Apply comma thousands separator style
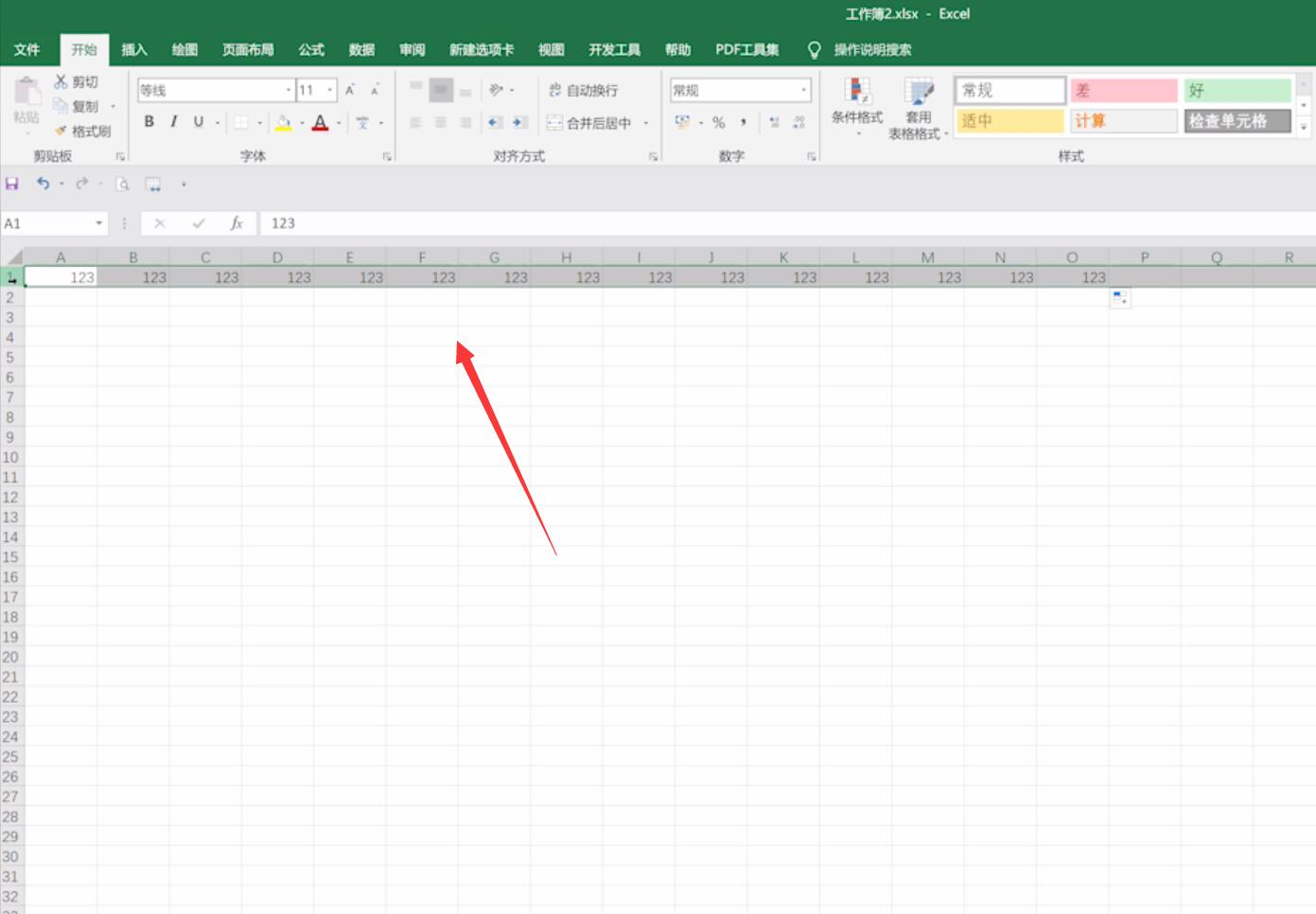The image size is (1316, 914). [x=744, y=122]
